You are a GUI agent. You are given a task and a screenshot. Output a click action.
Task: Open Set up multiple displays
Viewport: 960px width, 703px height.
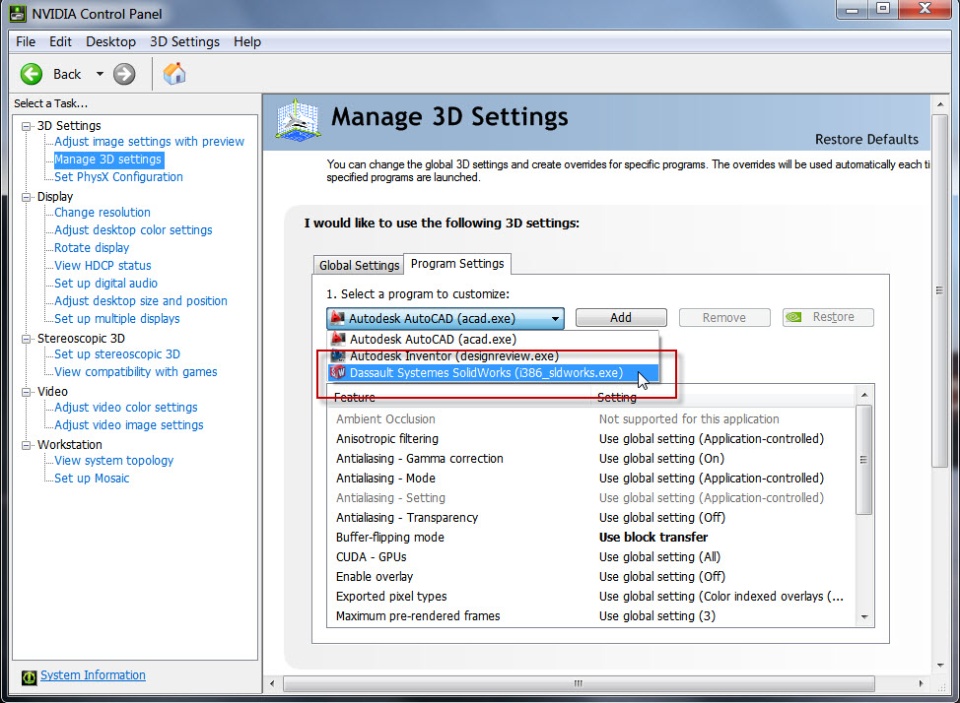(117, 319)
